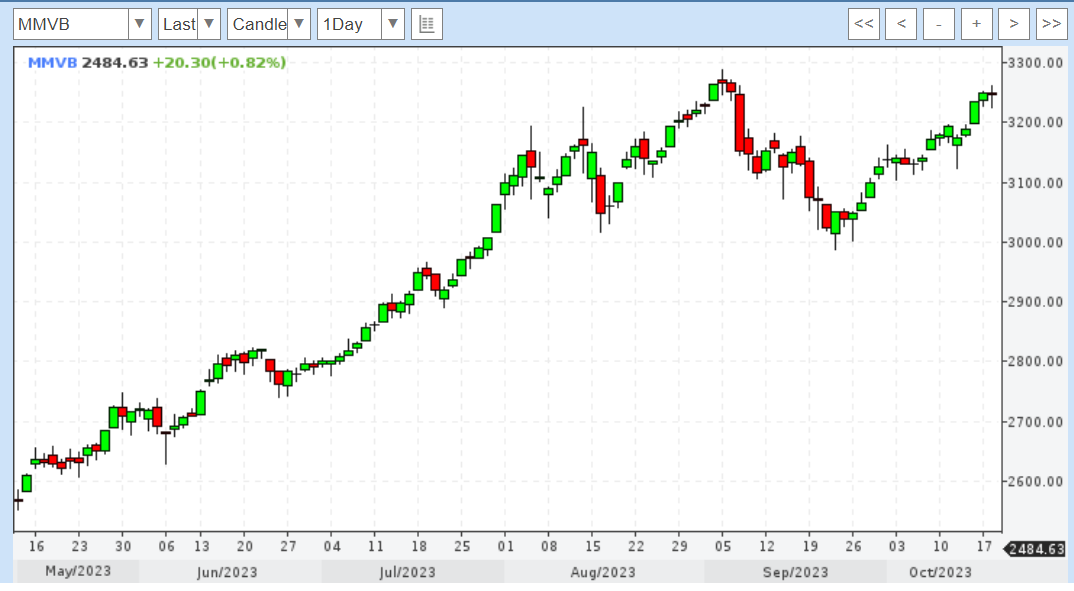This screenshot has height=591, width=1074.
Task: Zoom out using the minus button
Action: [x=939, y=24]
